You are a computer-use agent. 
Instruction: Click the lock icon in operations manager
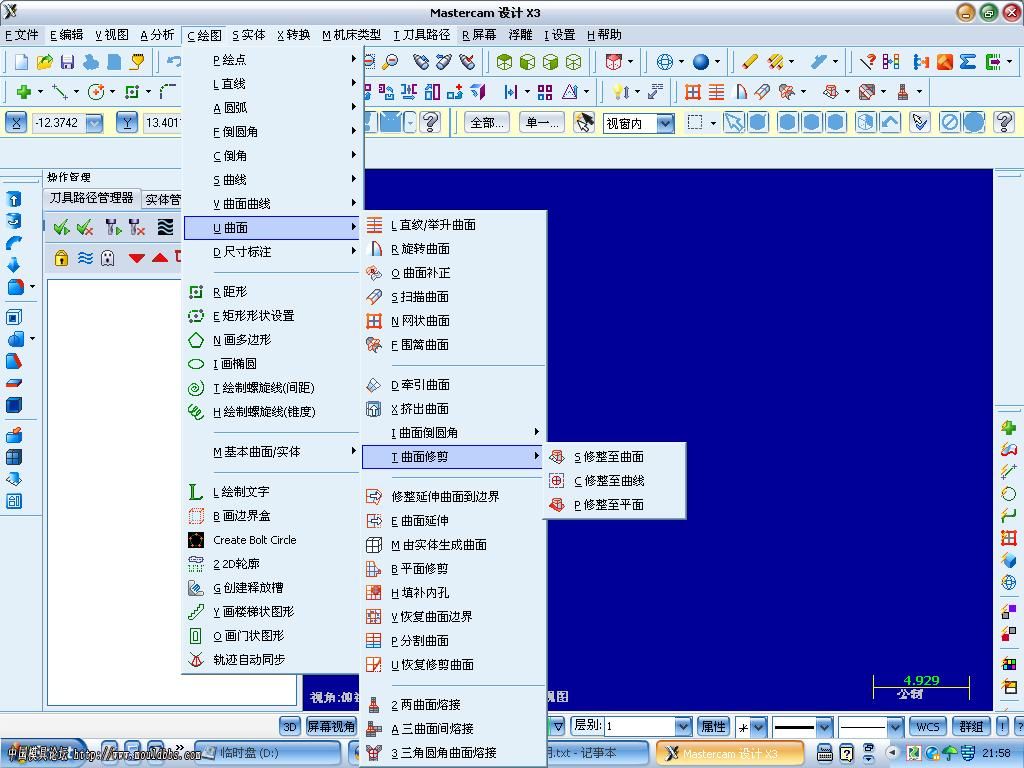[x=61, y=258]
